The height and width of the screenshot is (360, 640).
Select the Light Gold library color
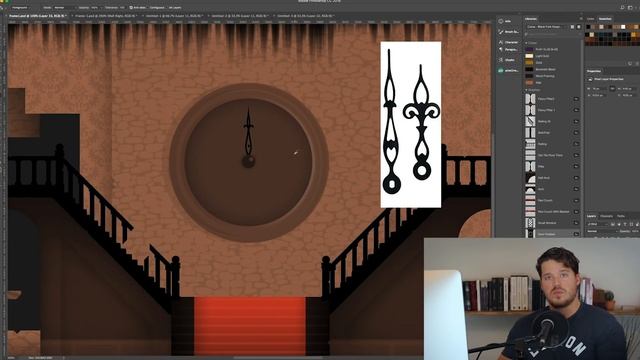click(x=529, y=56)
